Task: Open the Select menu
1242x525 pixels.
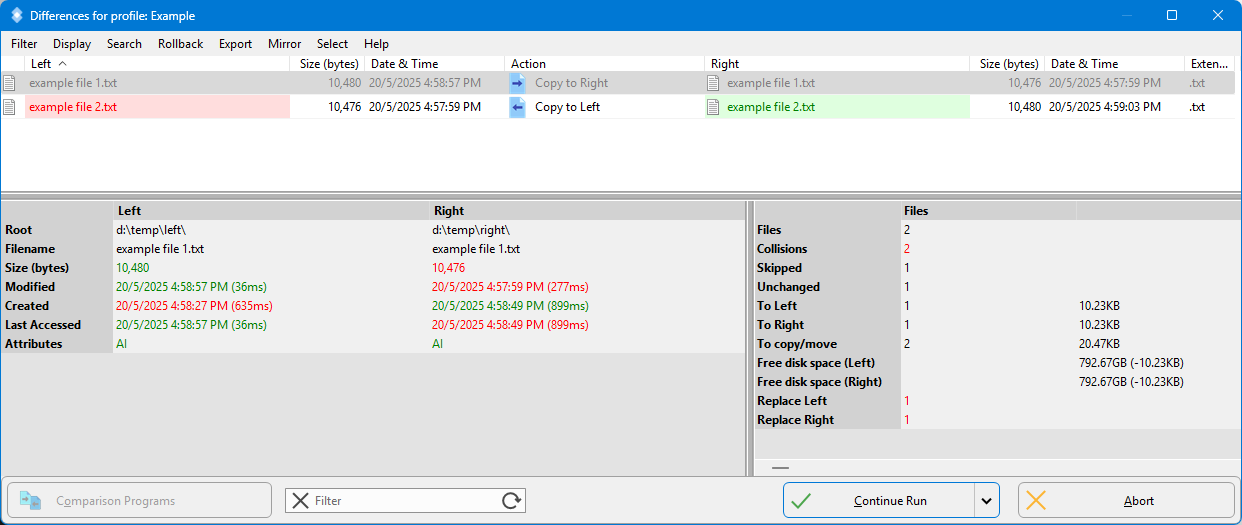Action: pos(332,44)
